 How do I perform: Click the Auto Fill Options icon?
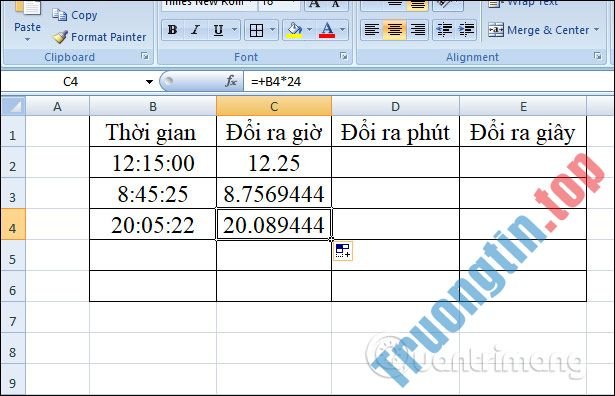[343, 251]
